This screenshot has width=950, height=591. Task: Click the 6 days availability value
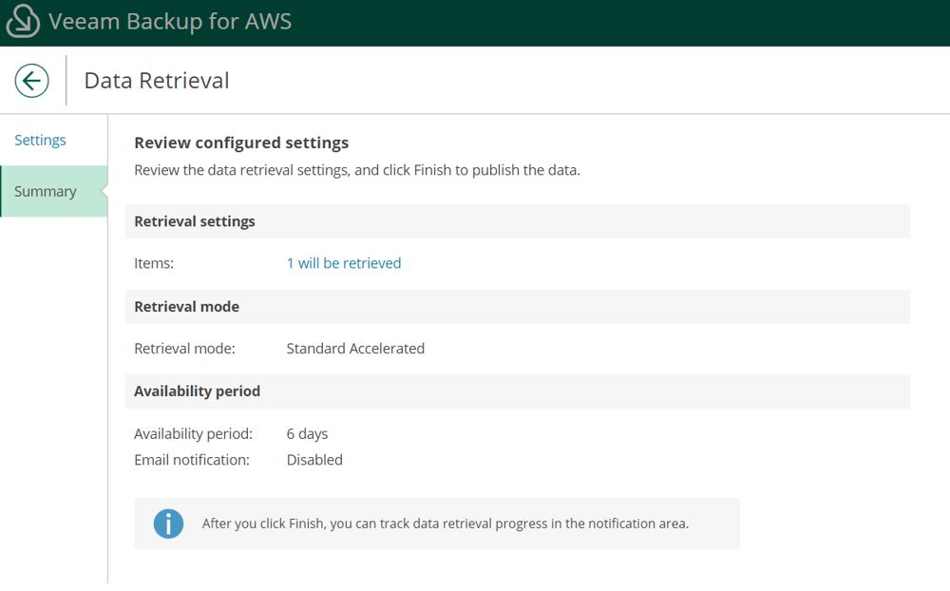[307, 434]
